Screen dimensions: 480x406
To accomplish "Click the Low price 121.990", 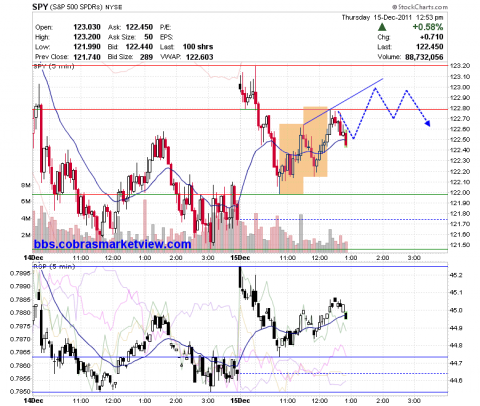I will click(x=87, y=47).
